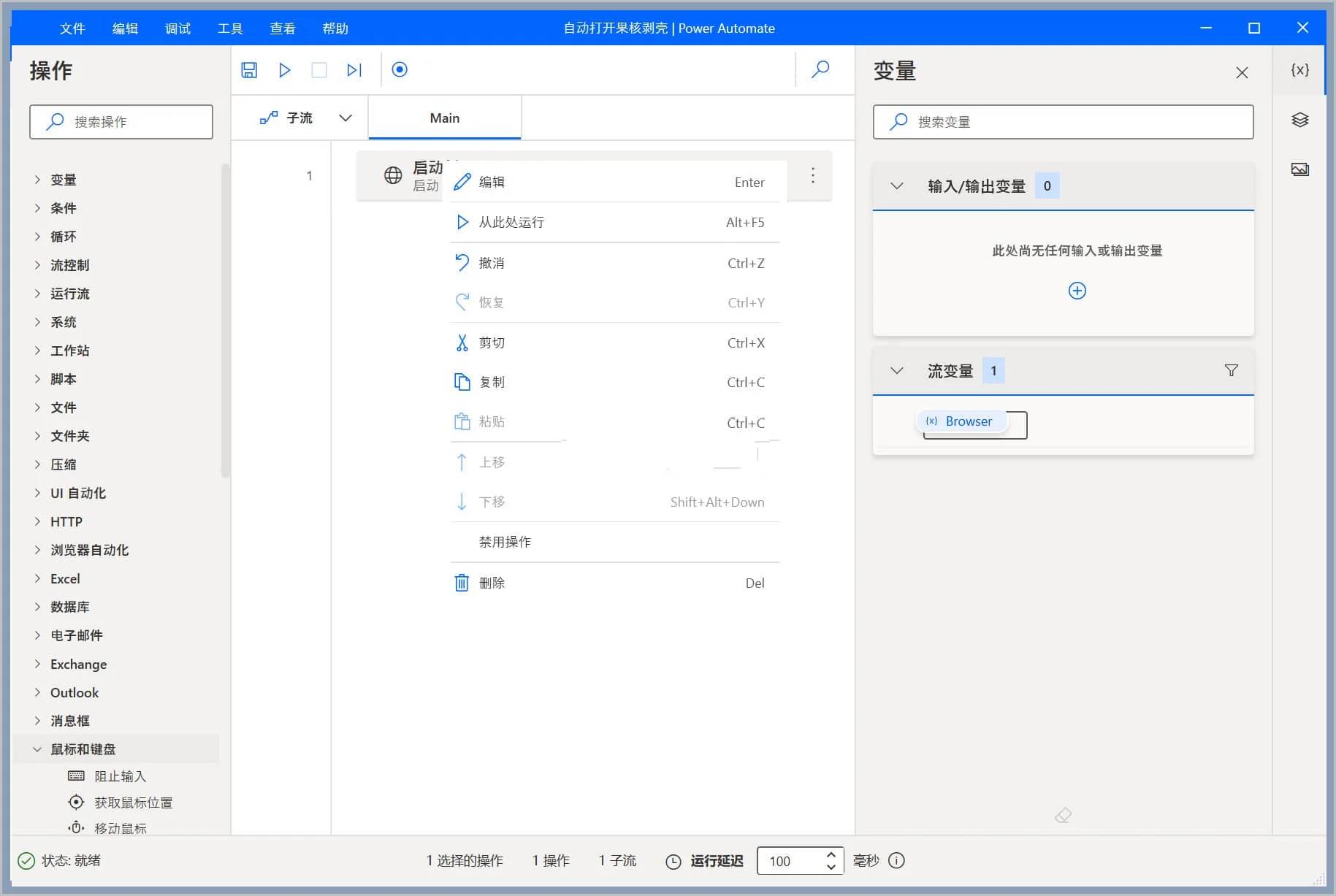Open the recorder with the record icon
This screenshot has width=1336, height=896.
coord(399,69)
